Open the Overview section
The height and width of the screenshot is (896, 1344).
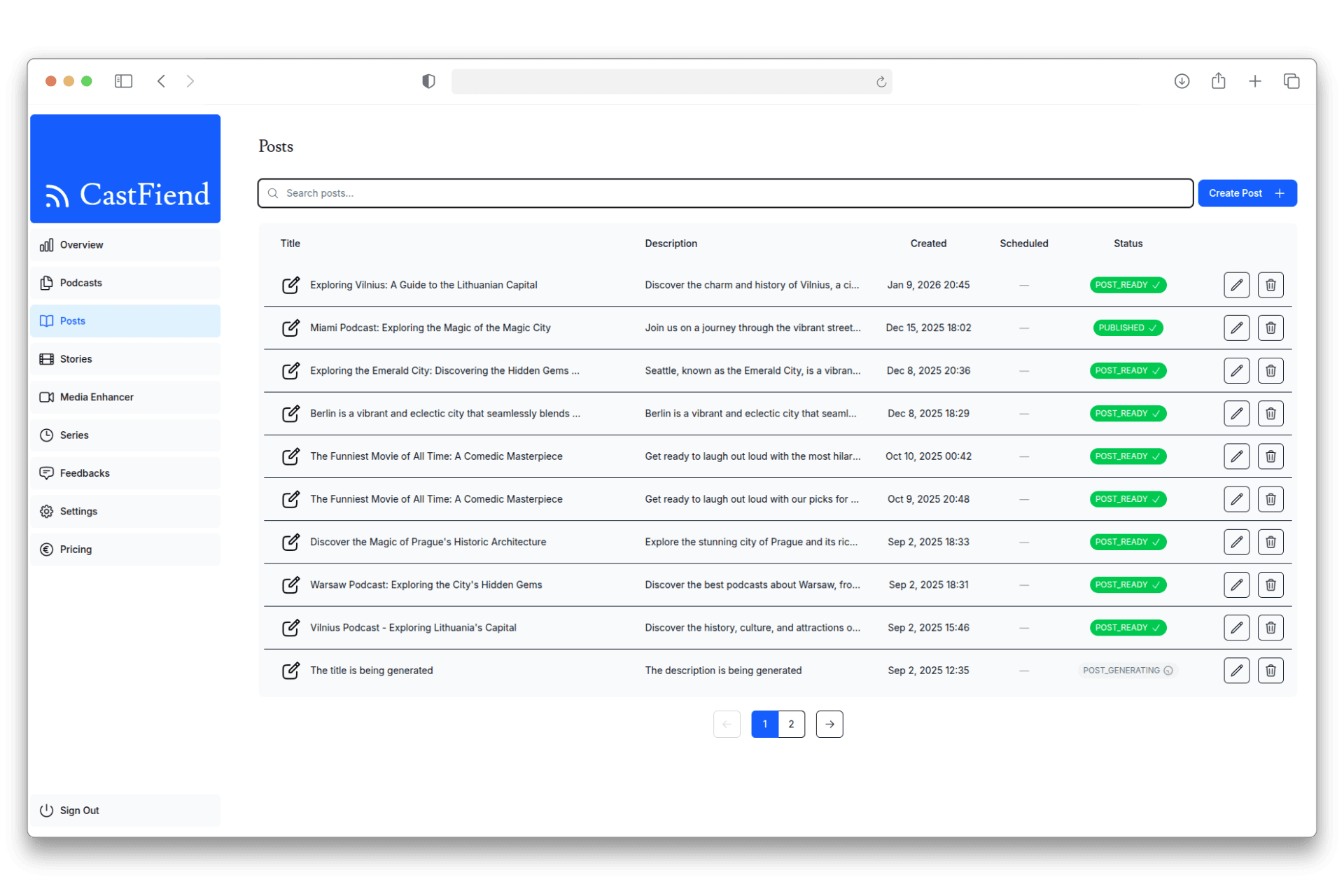125,245
